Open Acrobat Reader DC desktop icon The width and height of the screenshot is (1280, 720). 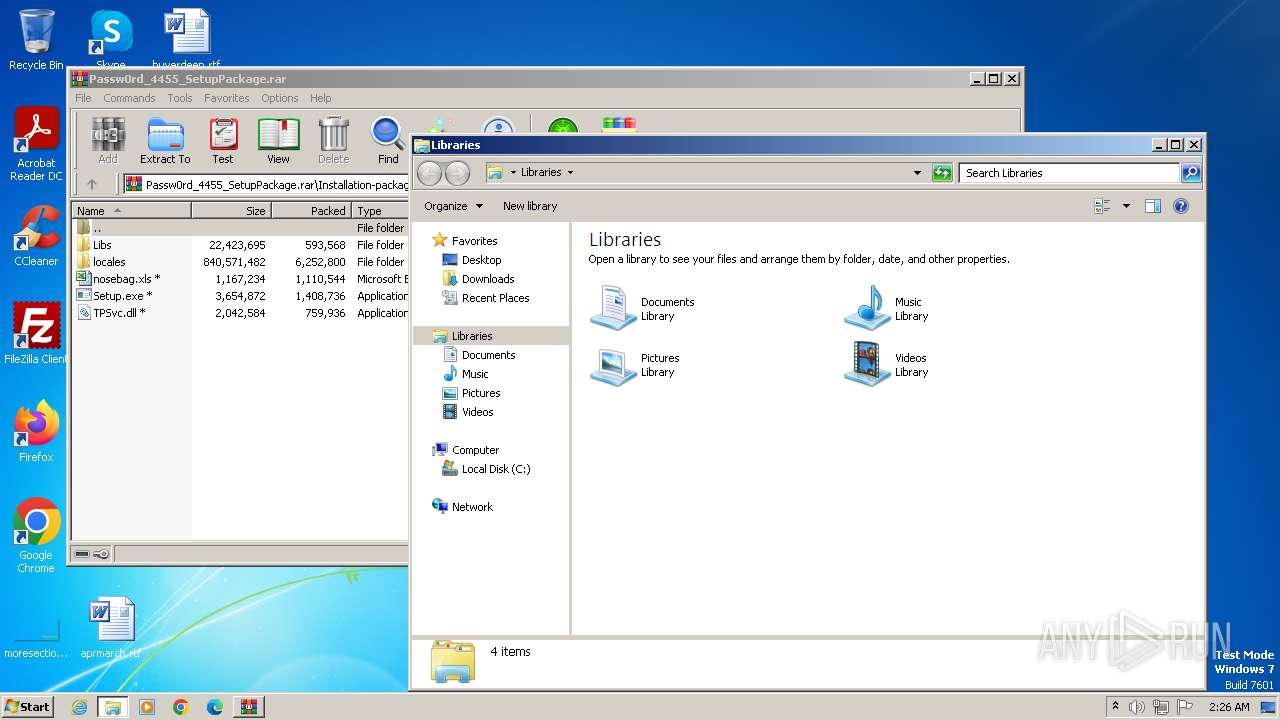[36, 145]
